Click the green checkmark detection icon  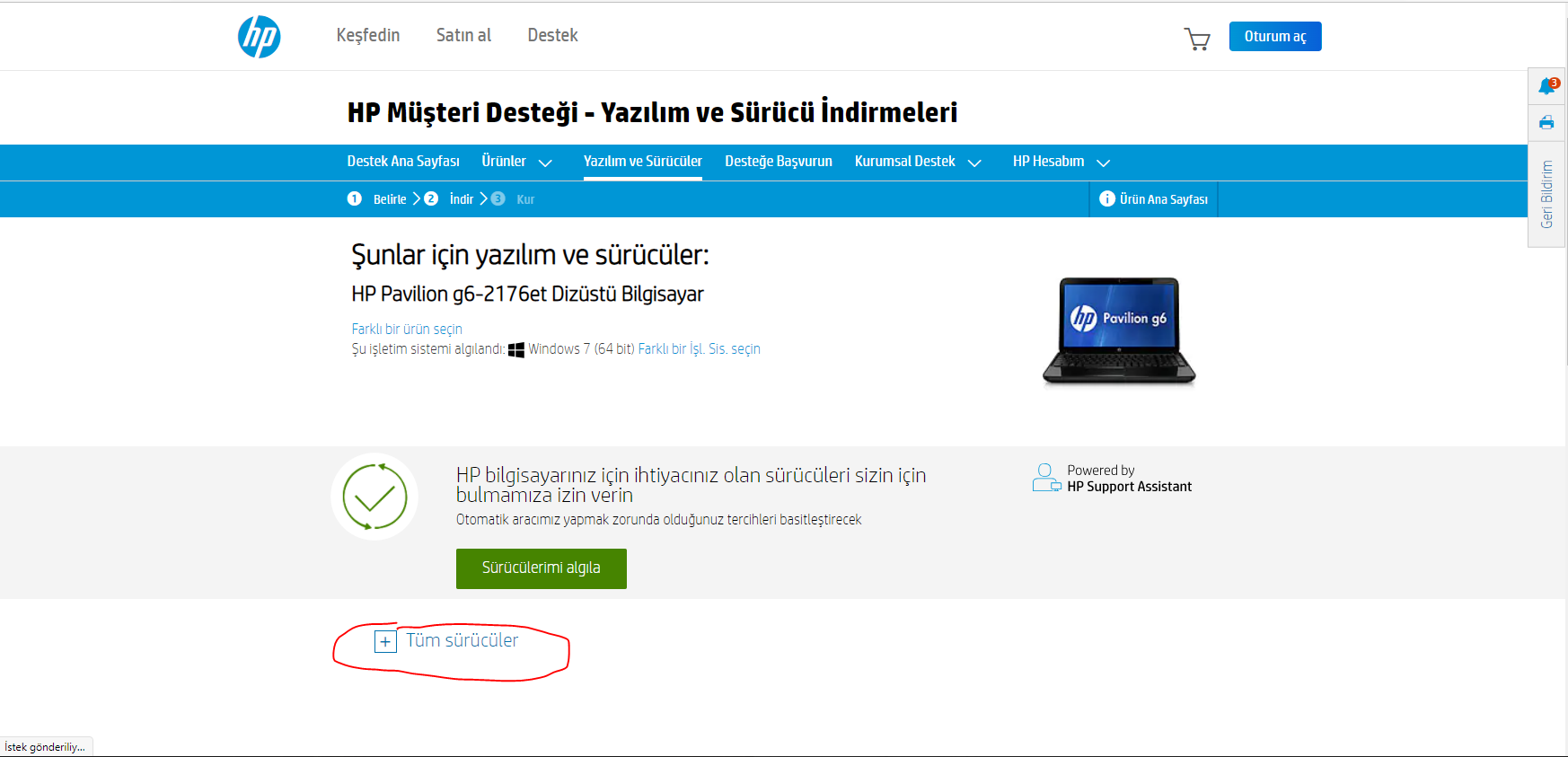[374, 497]
